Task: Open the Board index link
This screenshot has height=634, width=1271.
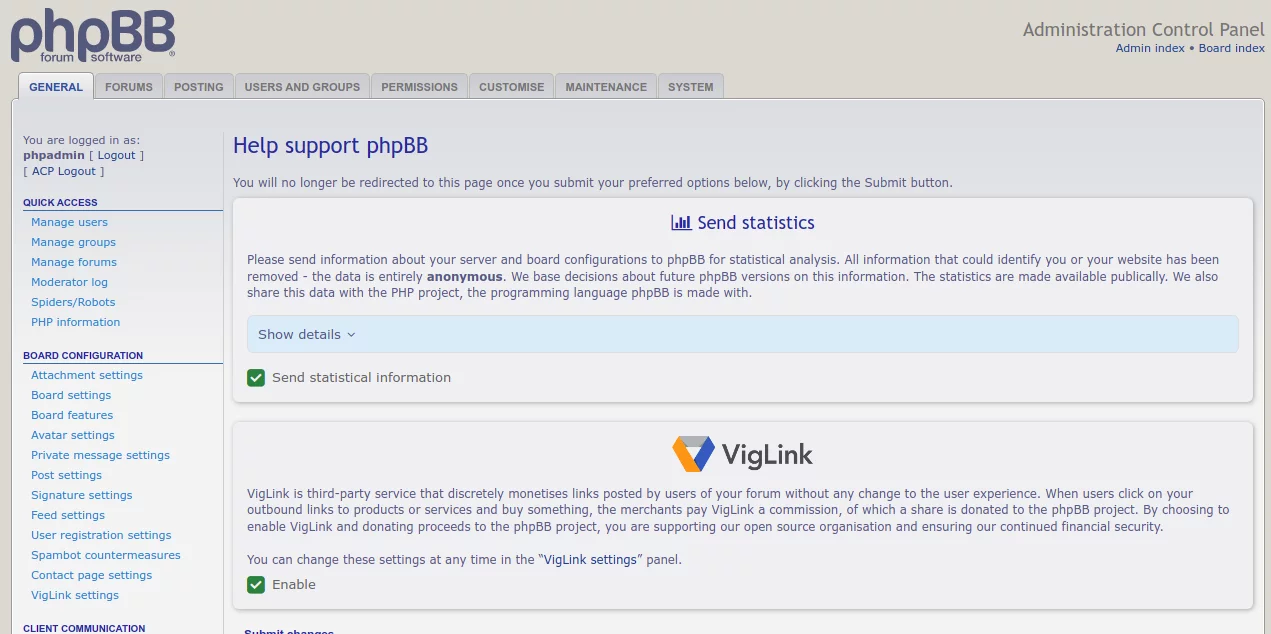Action: [1232, 48]
